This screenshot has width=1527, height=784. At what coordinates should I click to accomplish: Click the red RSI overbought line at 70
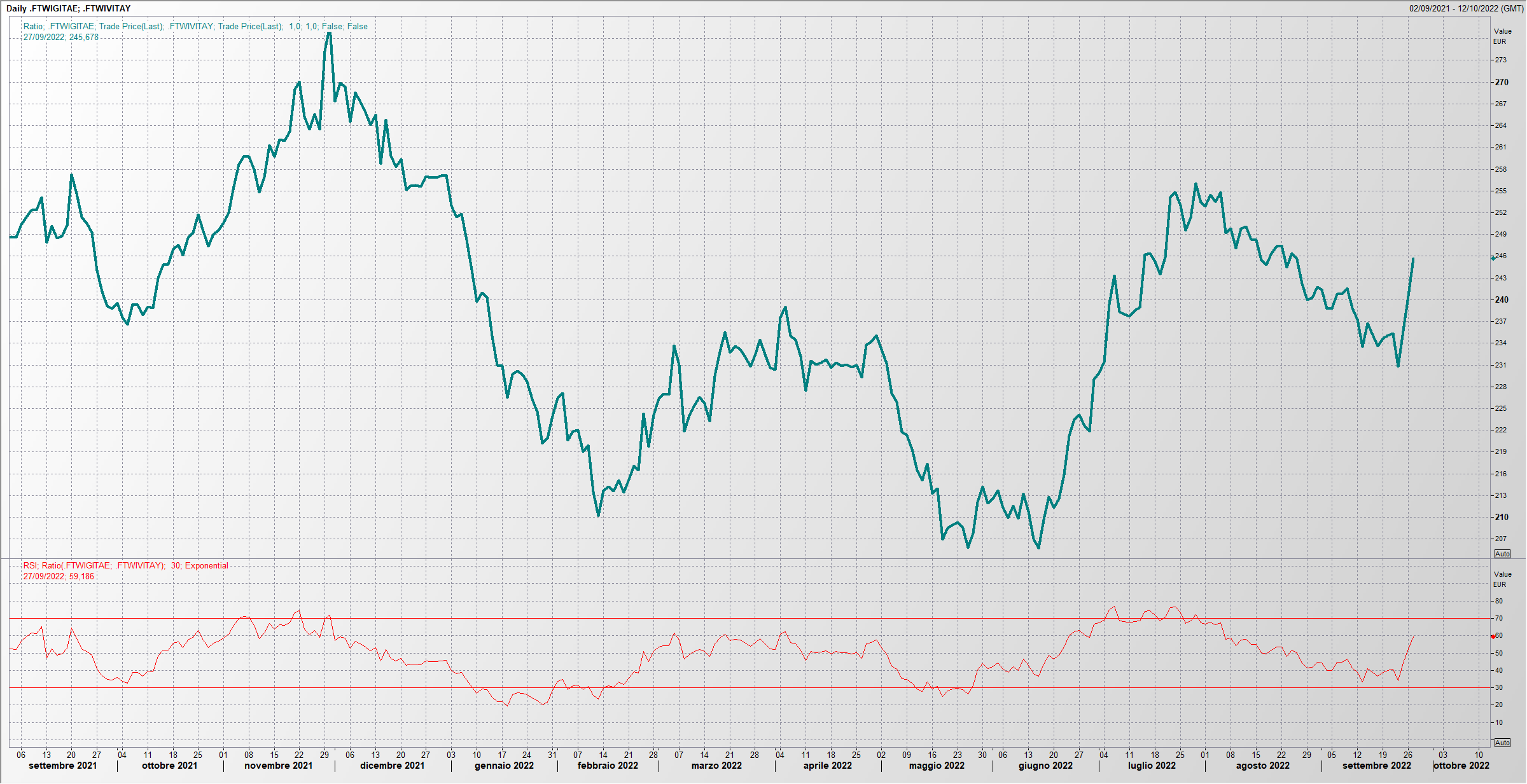751,618
